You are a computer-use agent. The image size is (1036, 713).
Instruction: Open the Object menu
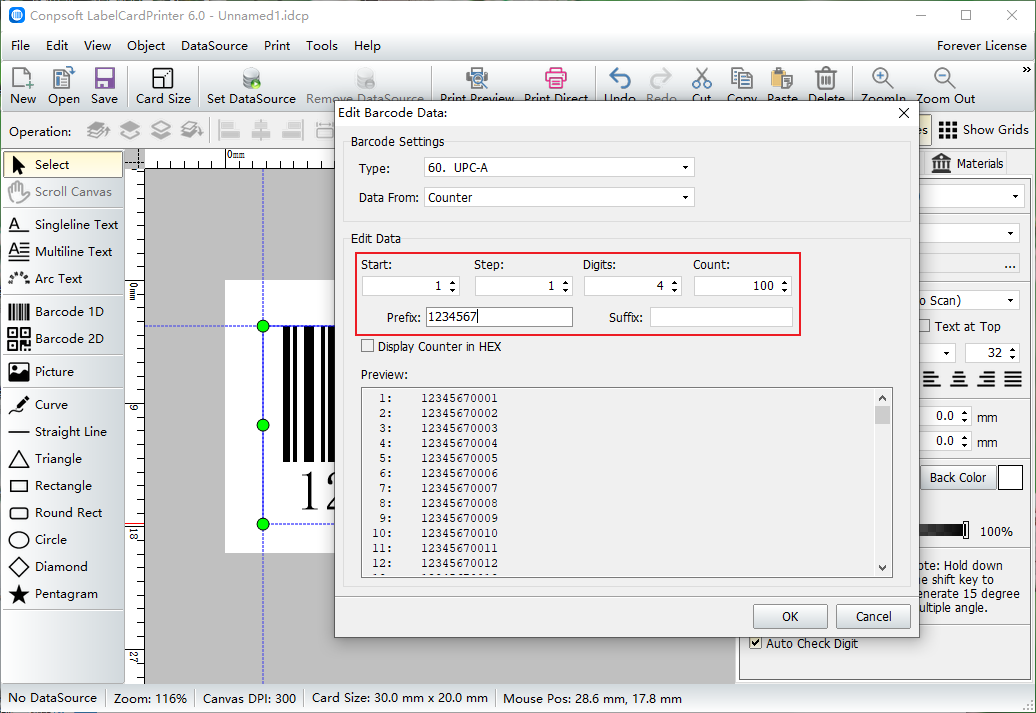[146, 46]
